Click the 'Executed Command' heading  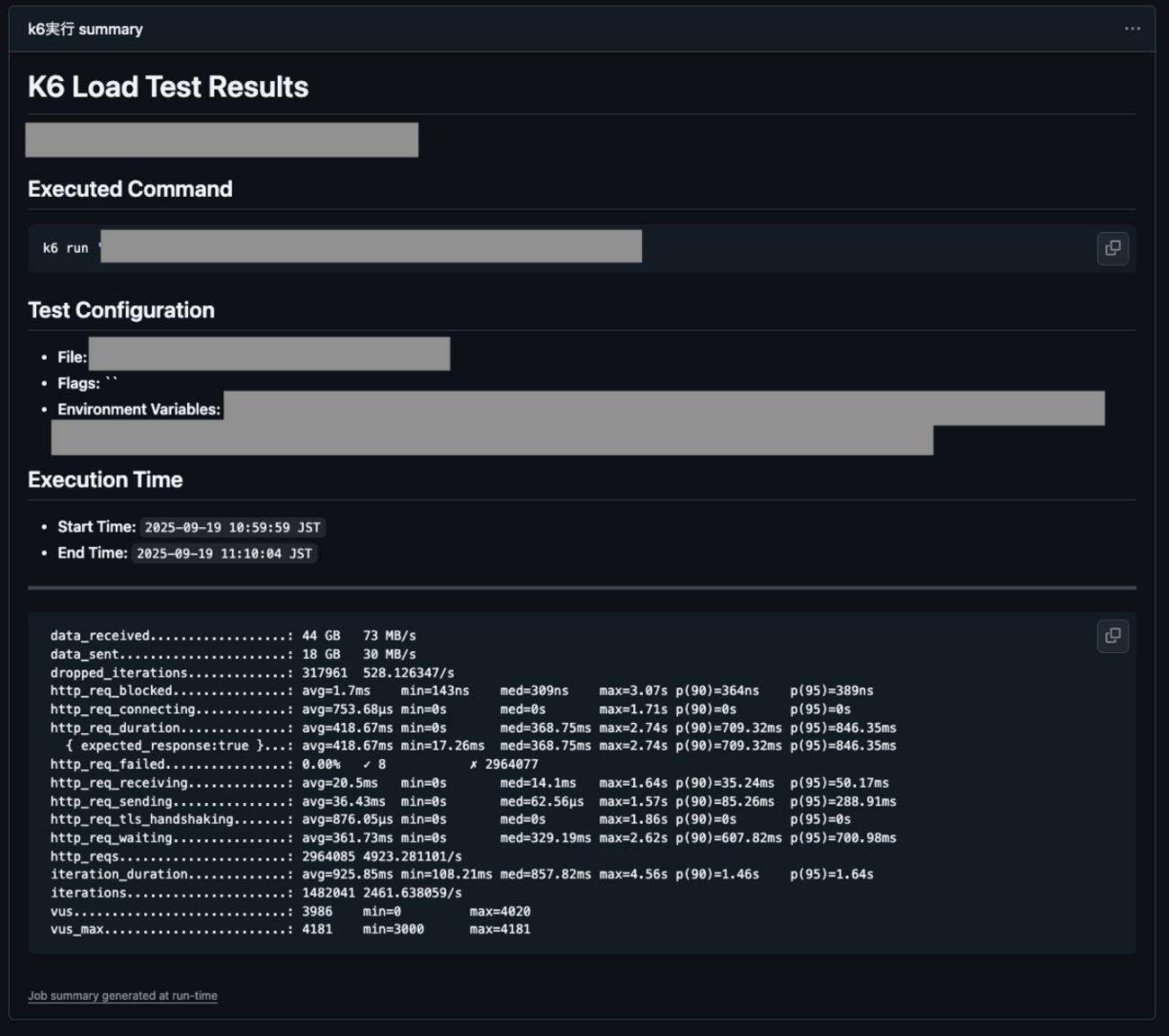coord(130,189)
